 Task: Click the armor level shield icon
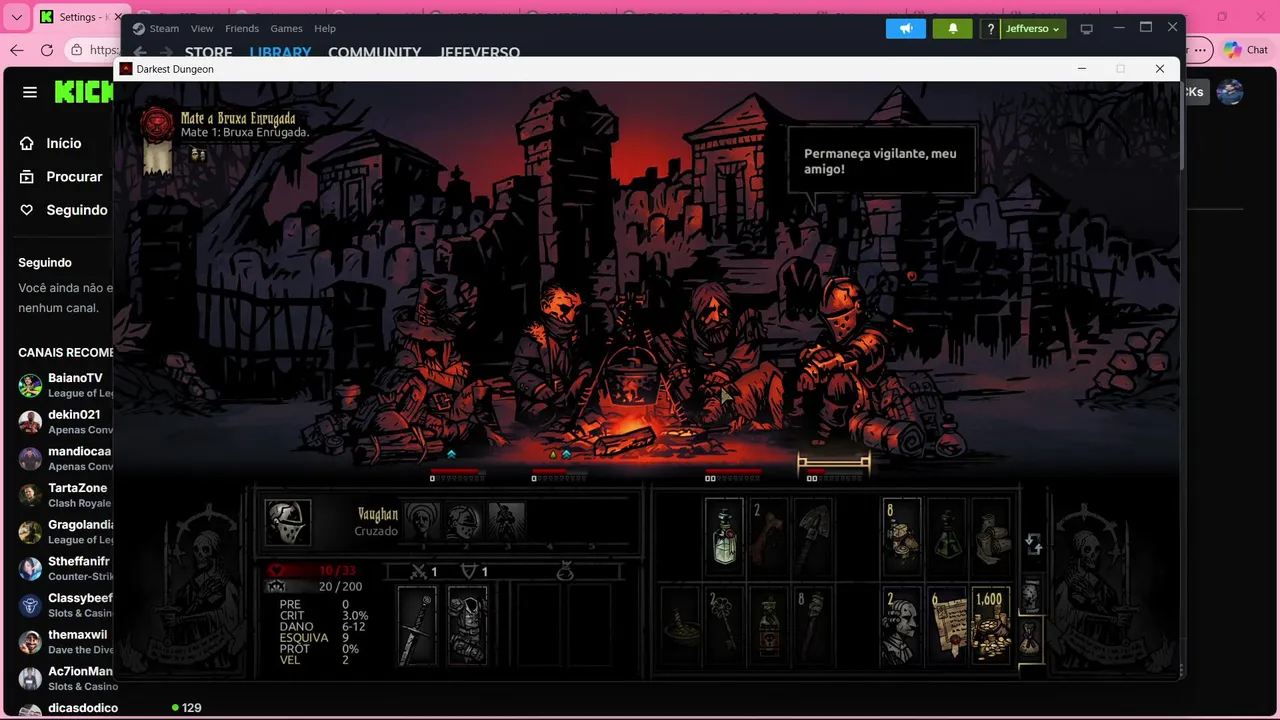coord(468,571)
